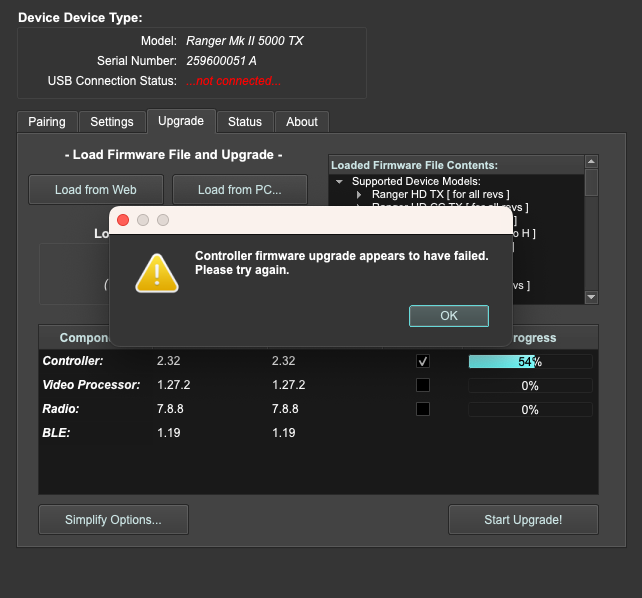Image resolution: width=642 pixels, height=598 pixels.
Task: Enable the Video Processor upgrade checkbox
Action: click(x=423, y=385)
